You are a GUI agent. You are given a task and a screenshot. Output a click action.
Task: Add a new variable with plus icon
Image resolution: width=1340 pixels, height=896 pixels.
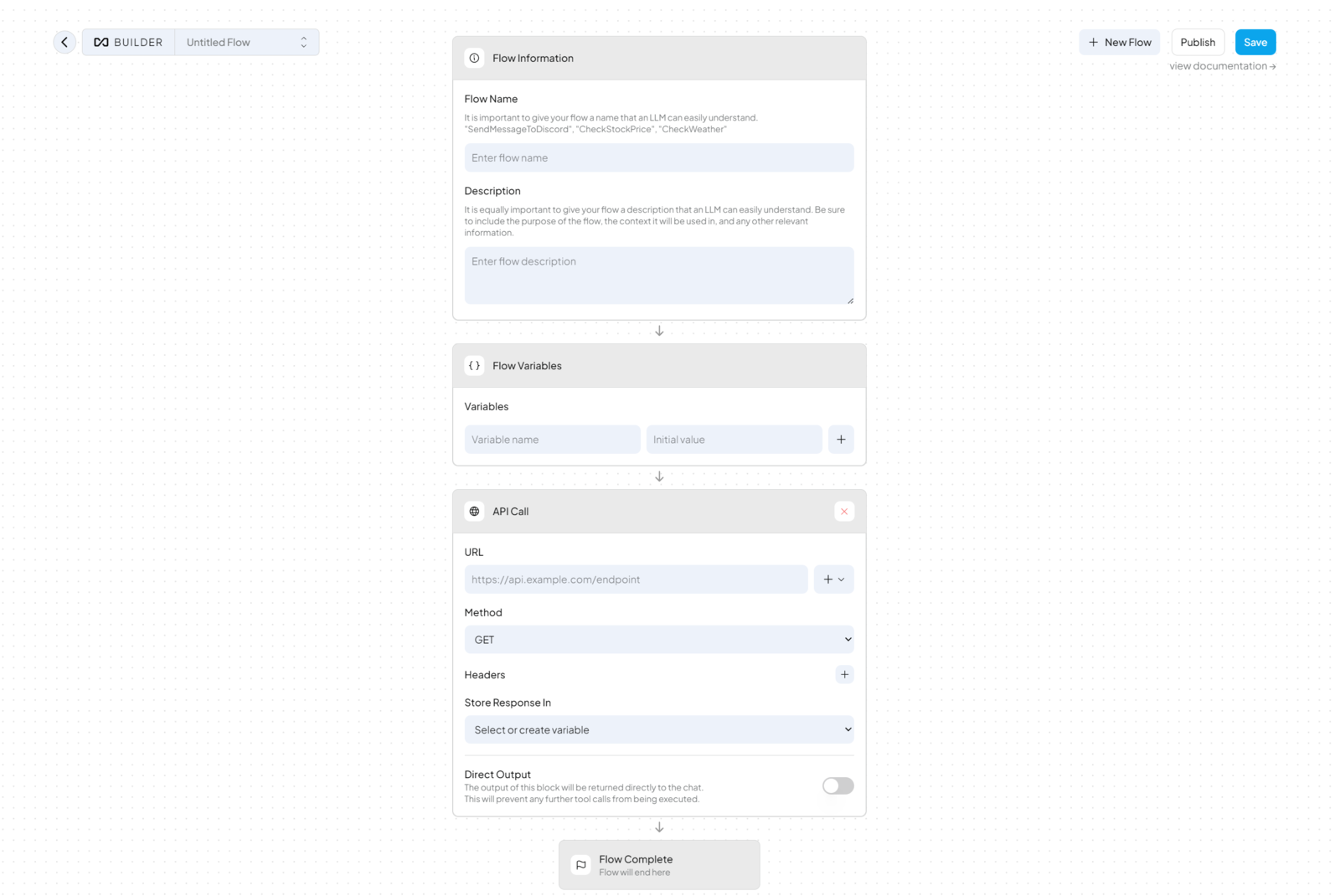point(841,440)
